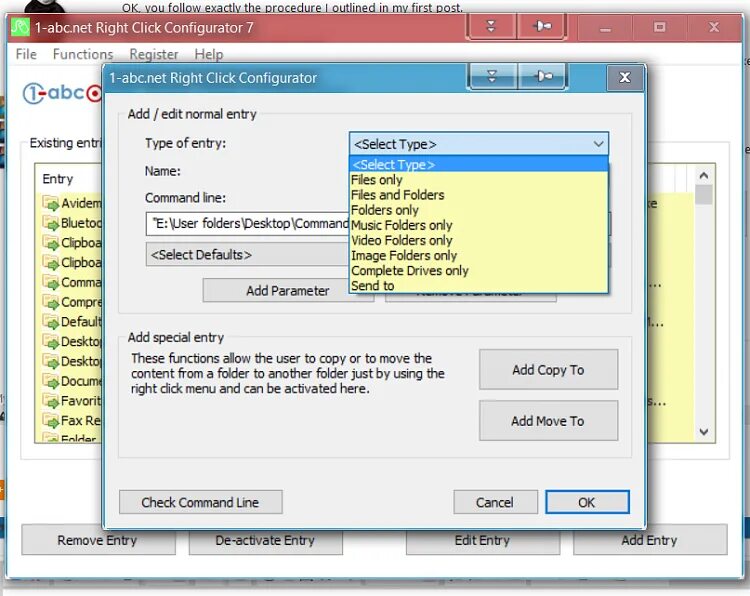The image size is (750, 596).
Task: Click the Check Command Line button
Action: [200, 502]
